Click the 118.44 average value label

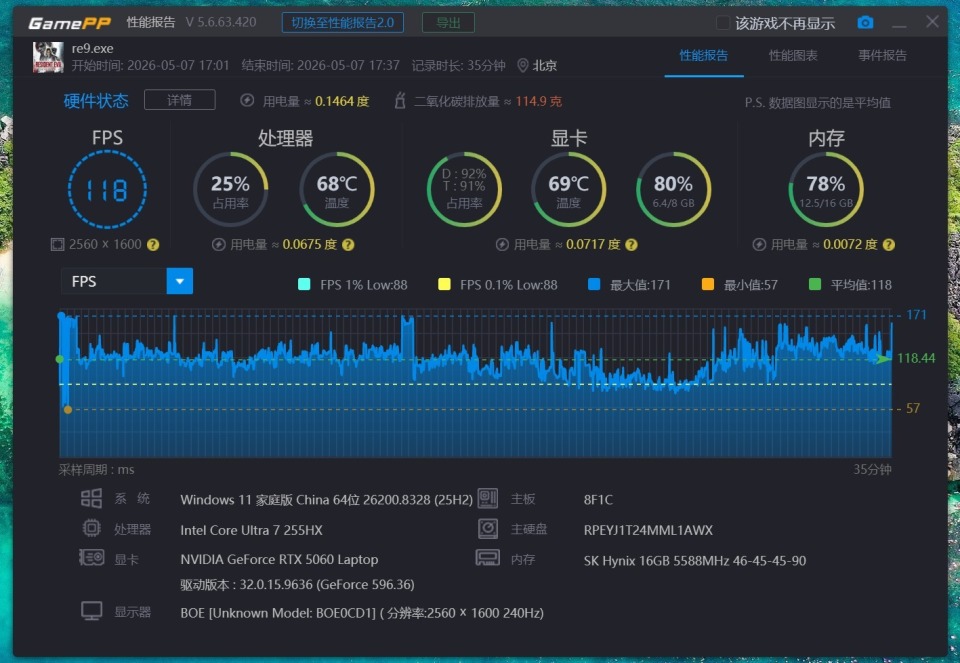[x=916, y=358]
